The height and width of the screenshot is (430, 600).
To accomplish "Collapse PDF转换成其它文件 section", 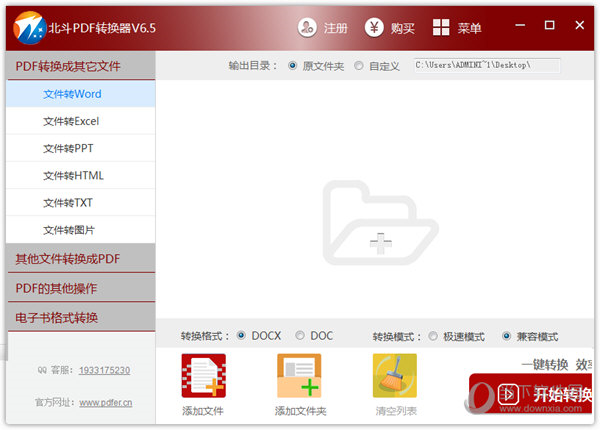I will pos(81,66).
